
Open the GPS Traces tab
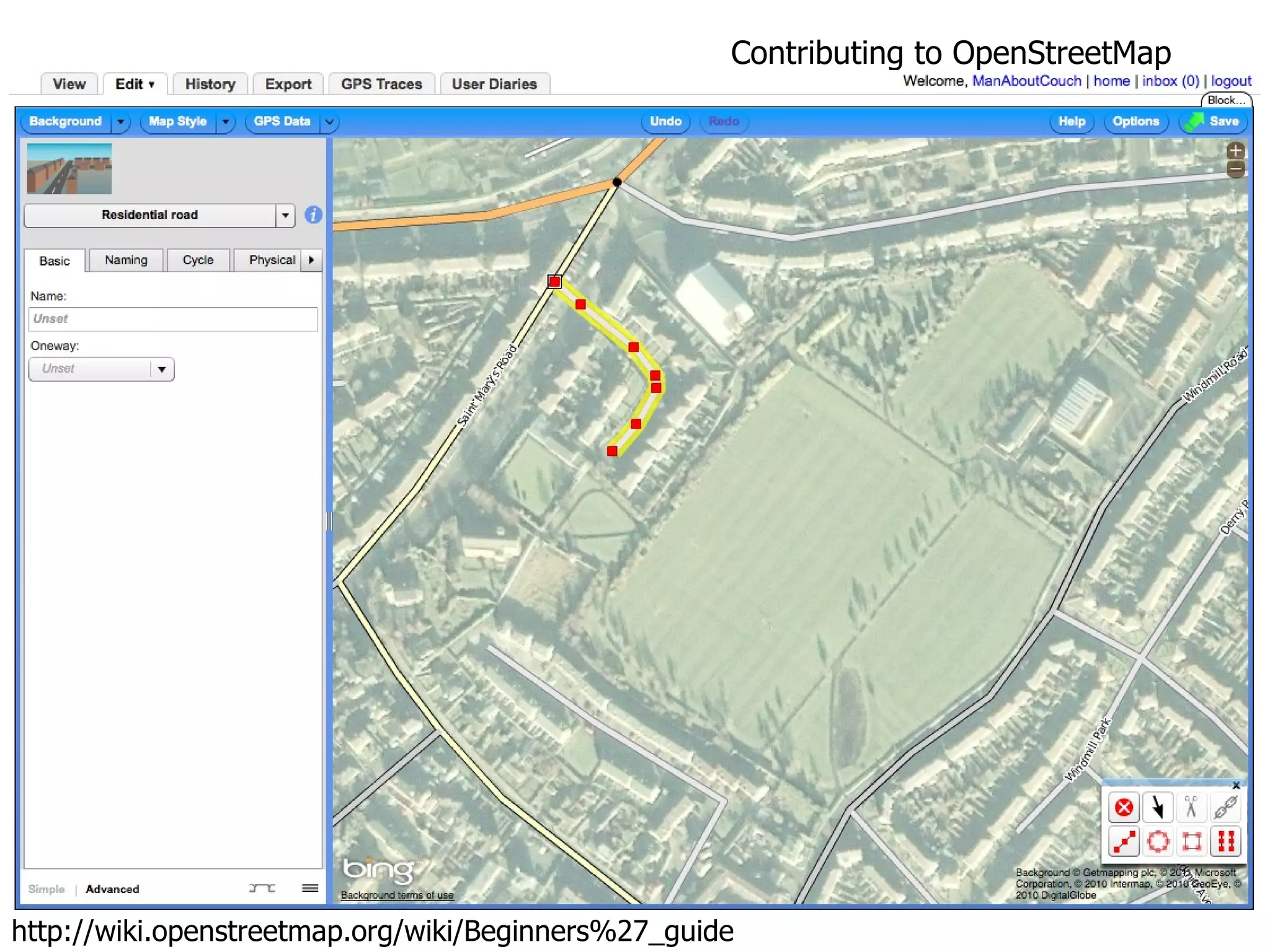[x=381, y=84]
